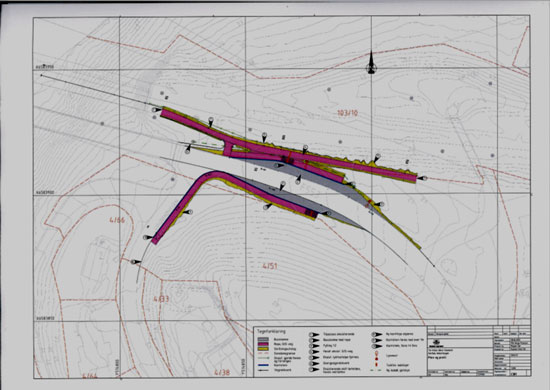This screenshot has width=550, height=390.
Task: Pick the yellow swatch in the legend
Action: click(x=263, y=349)
